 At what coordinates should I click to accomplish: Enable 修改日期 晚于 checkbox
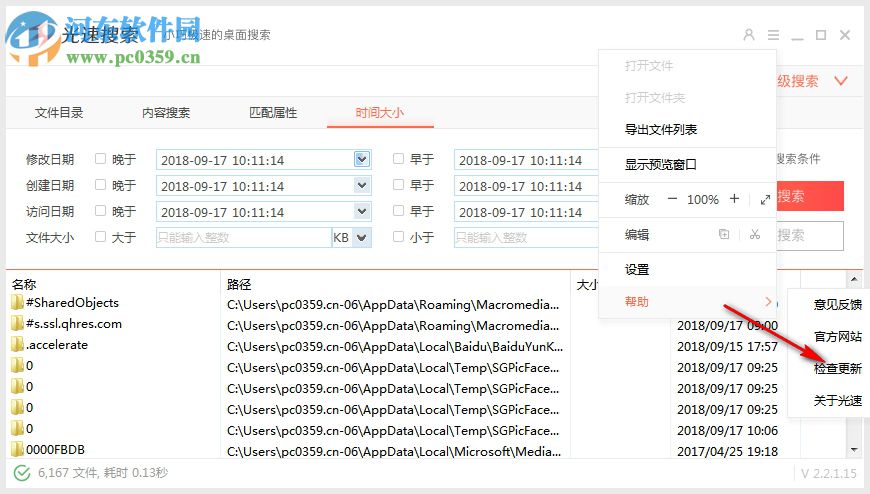(100, 159)
